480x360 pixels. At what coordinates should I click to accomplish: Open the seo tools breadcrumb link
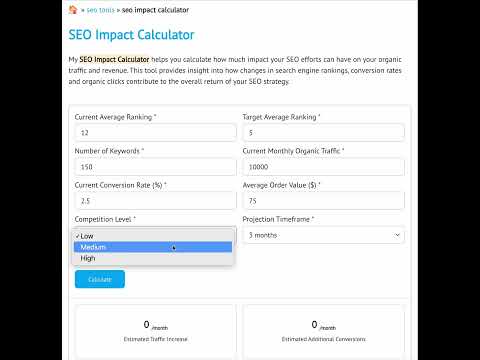coord(100,10)
